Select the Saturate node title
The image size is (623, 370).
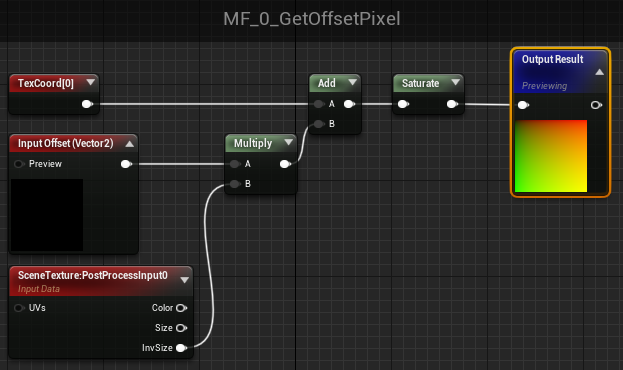[420, 83]
